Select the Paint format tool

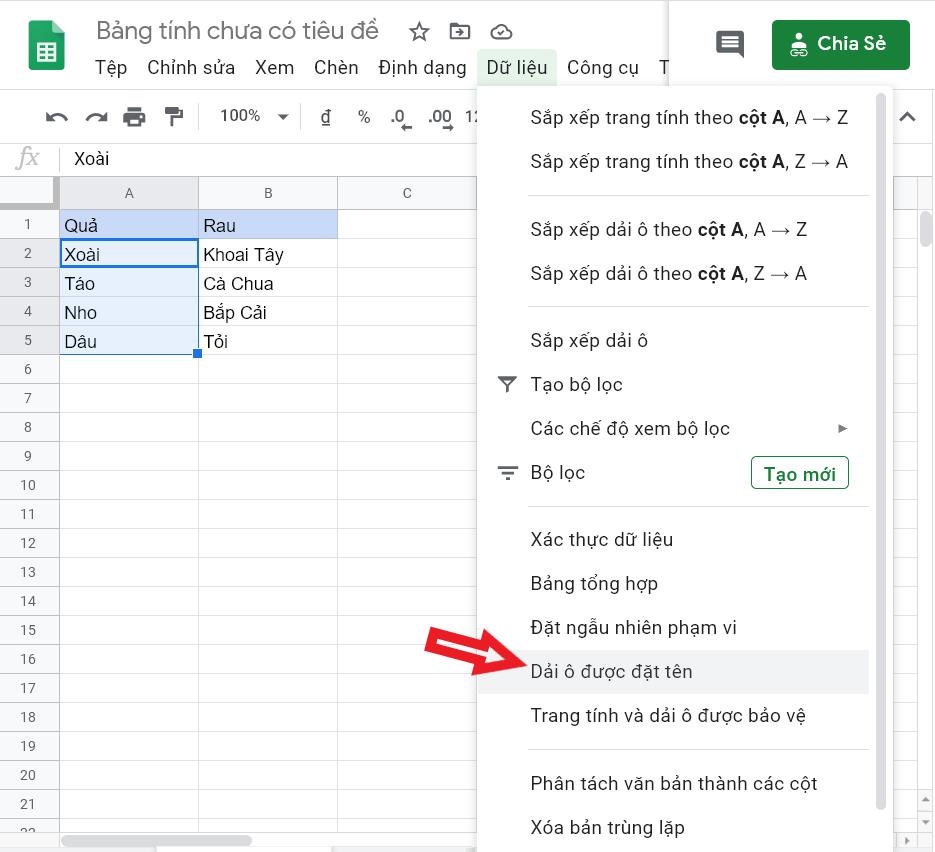(173, 117)
